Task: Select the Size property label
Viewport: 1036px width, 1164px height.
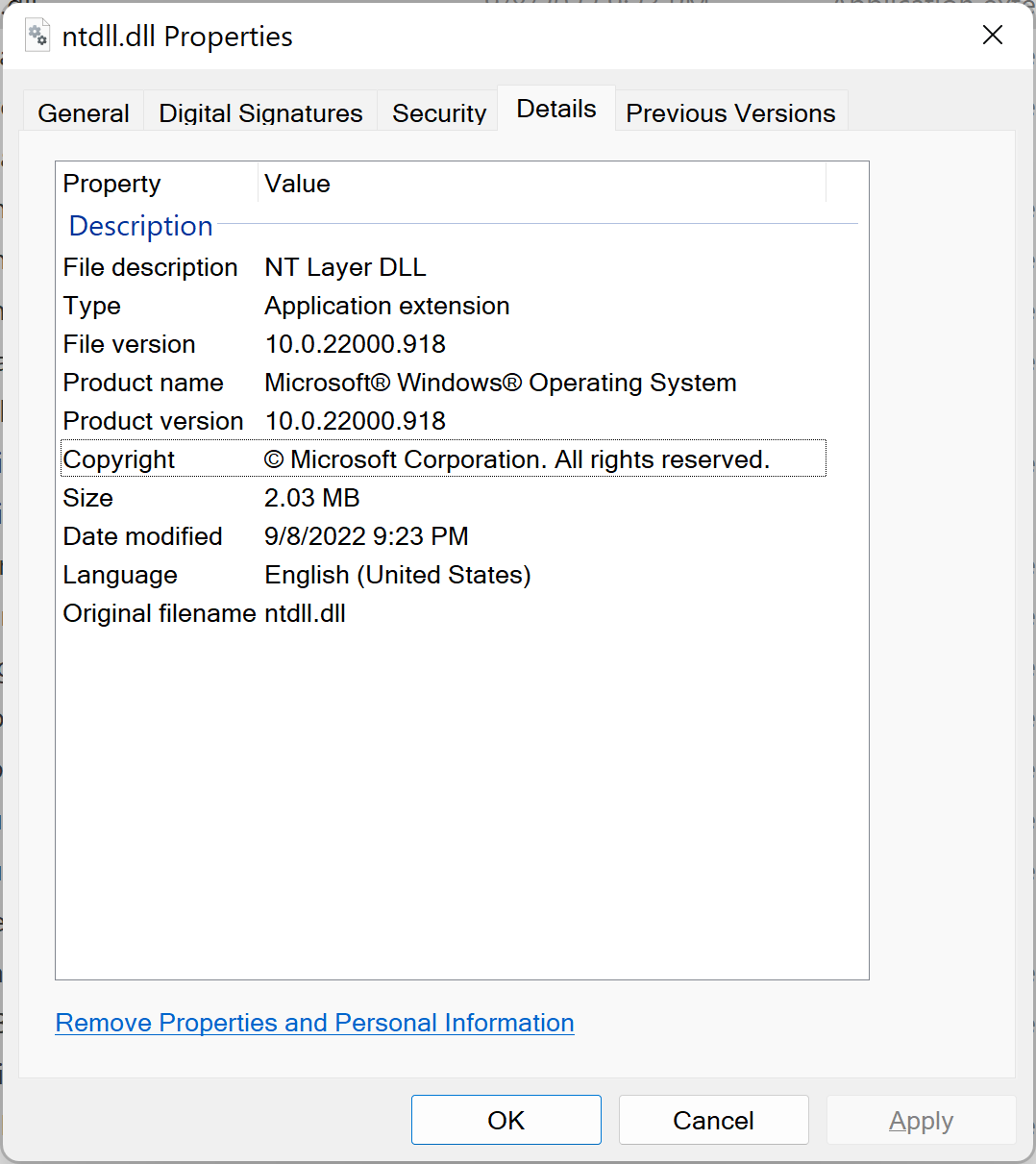Action: pyautogui.click(x=88, y=498)
